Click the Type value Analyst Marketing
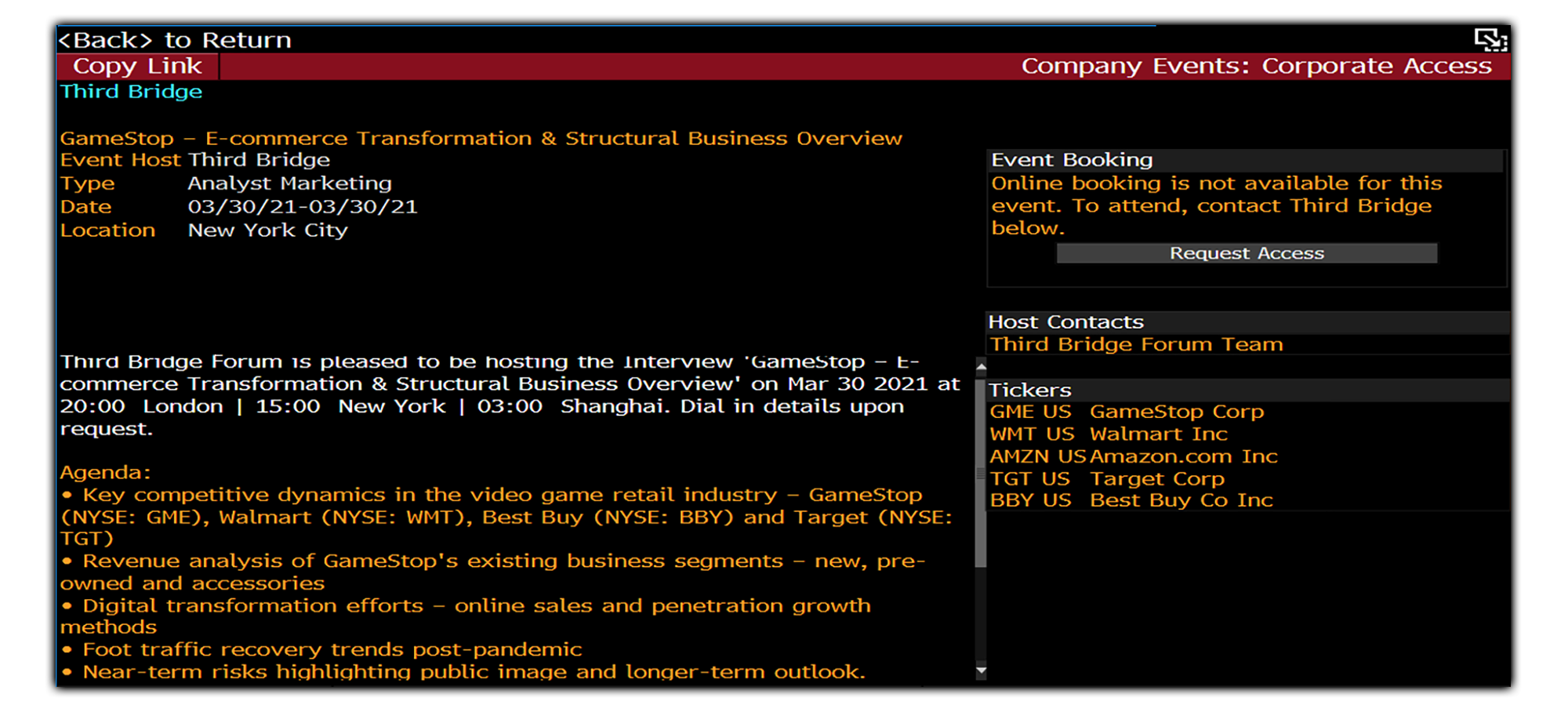Screen dimensions: 1568x712 [289, 183]
